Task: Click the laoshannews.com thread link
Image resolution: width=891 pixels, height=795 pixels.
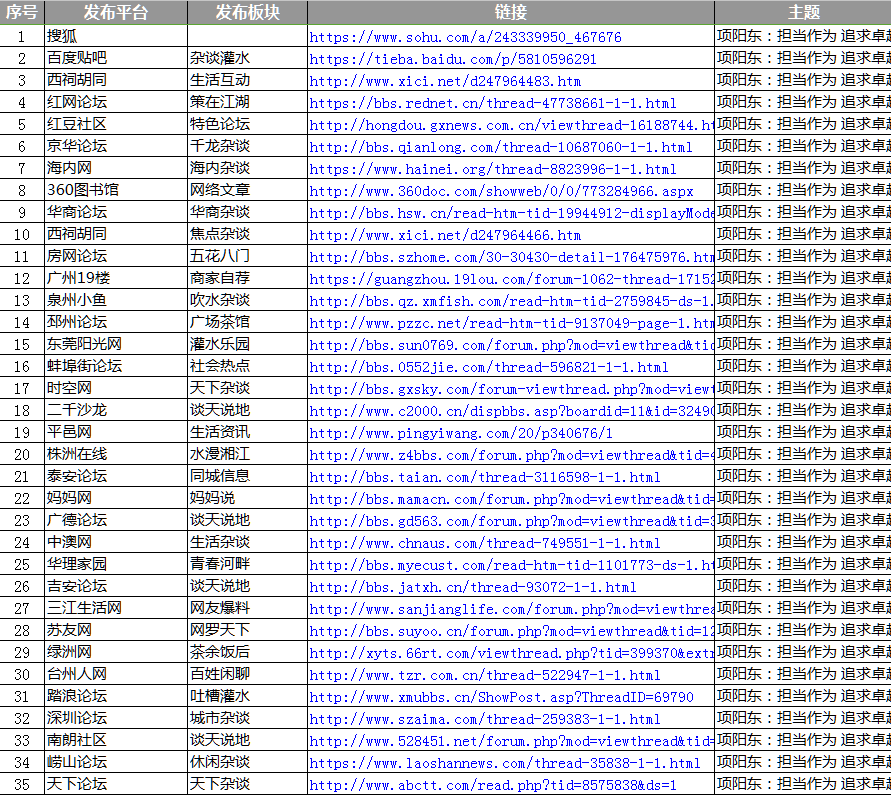Action: 504,763
